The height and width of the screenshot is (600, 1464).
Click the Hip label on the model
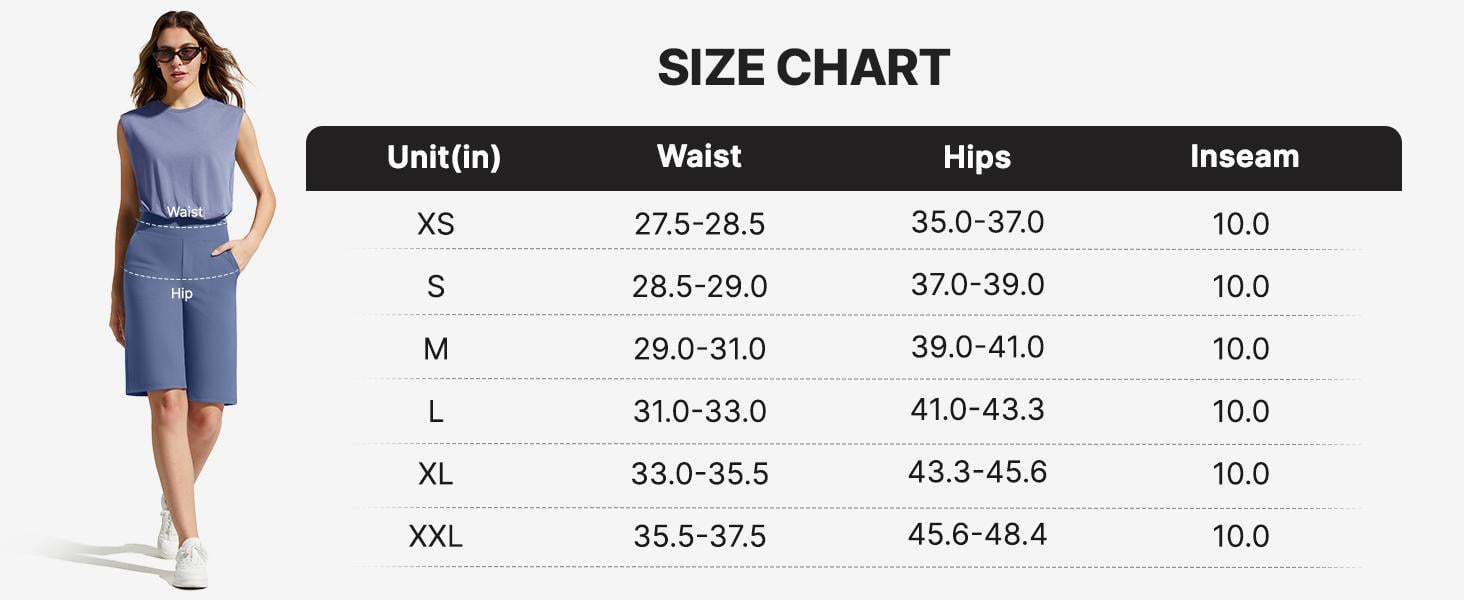(181, 293)
